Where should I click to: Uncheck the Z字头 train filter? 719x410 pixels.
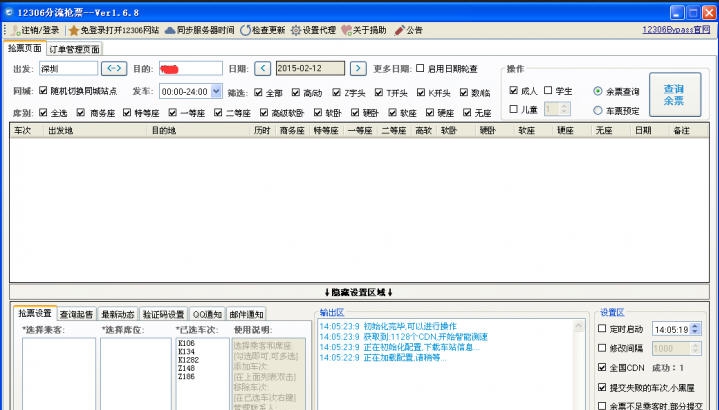click(337, 93)
